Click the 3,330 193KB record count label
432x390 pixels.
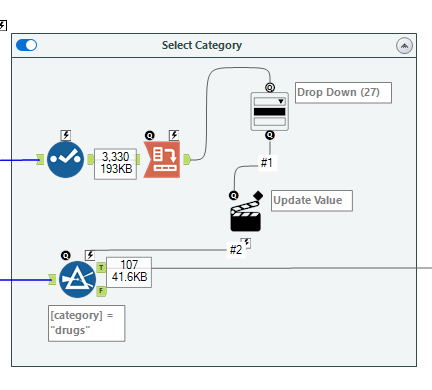[x=116, y=164]
